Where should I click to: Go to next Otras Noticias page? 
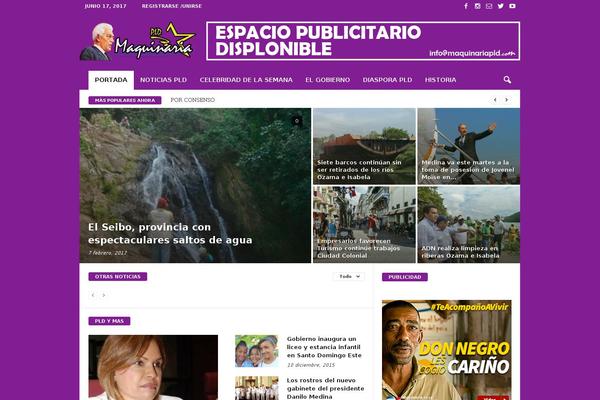click(x=104, y=295)
